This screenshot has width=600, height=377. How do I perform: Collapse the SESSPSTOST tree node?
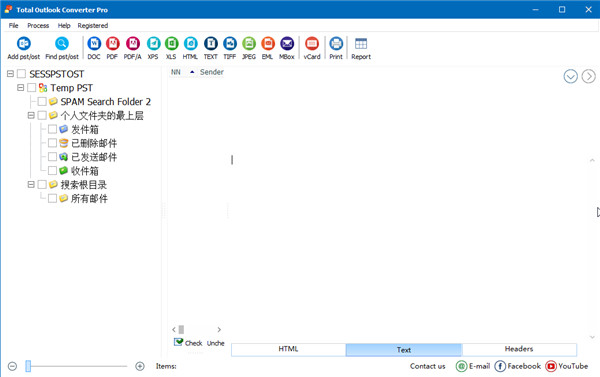pos(10,74)
